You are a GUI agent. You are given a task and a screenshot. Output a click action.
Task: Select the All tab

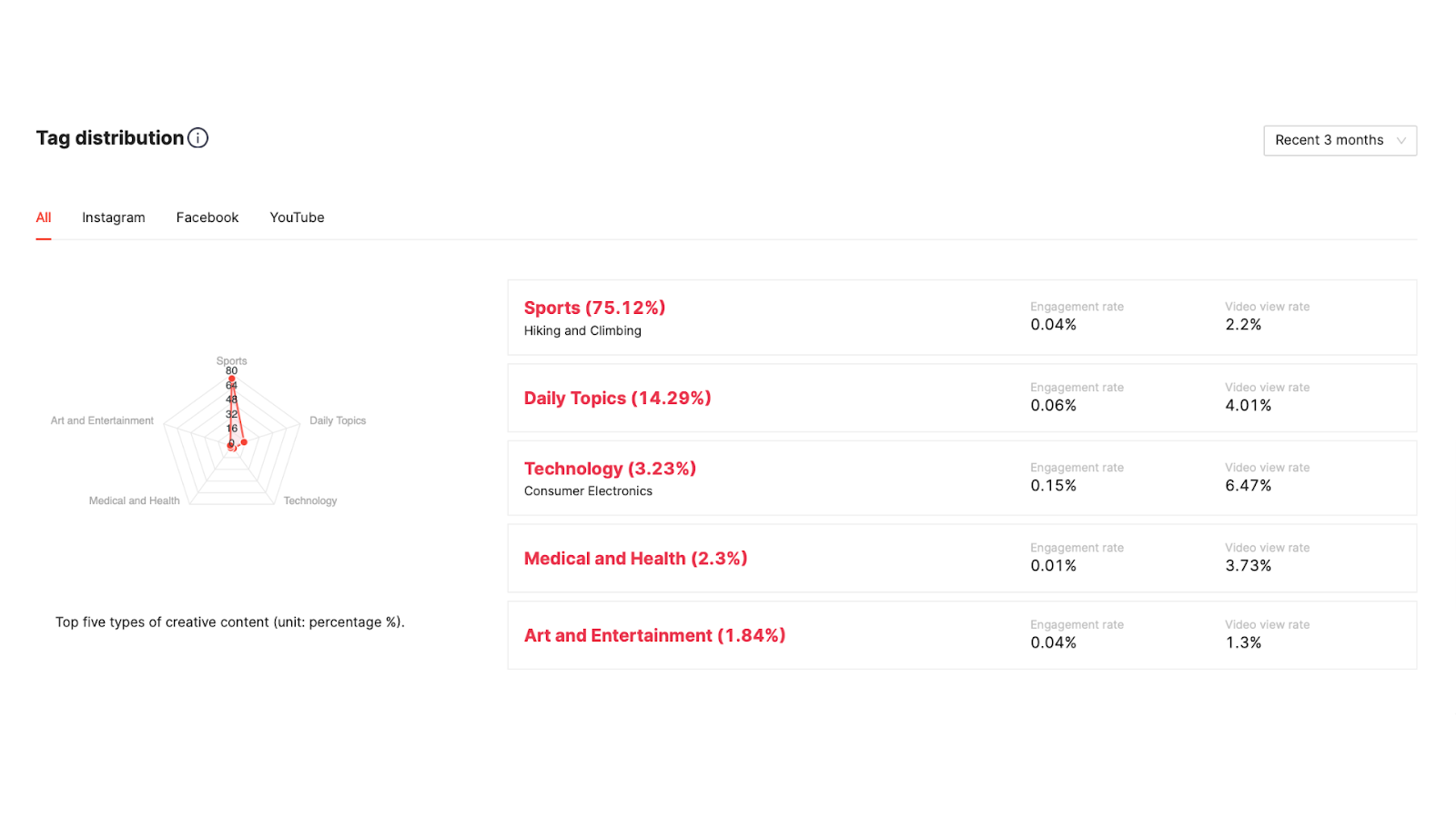[44, 217]
